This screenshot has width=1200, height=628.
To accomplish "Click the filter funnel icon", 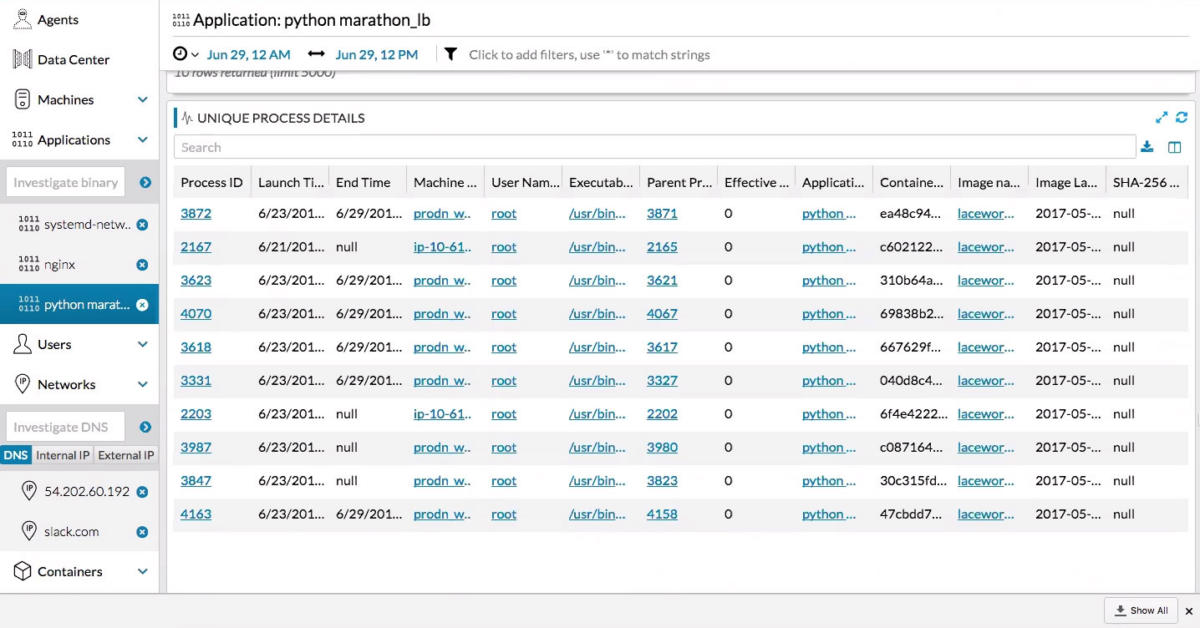I will (451, 54).
